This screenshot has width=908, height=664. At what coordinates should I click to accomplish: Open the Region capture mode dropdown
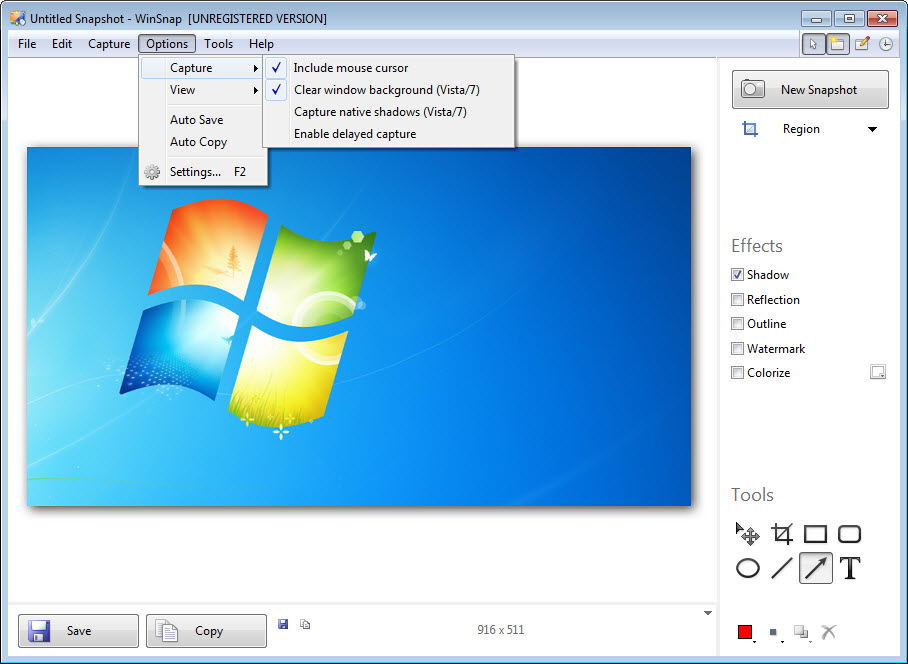(x=872, y=129)
